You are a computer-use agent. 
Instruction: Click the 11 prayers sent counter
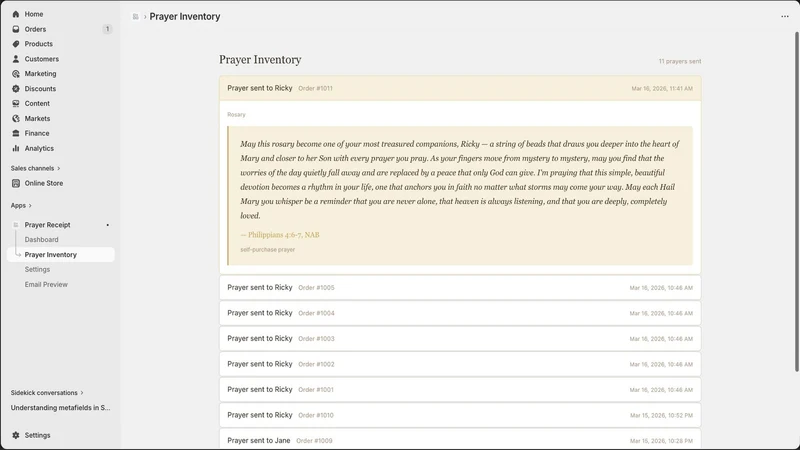point(680,61)
